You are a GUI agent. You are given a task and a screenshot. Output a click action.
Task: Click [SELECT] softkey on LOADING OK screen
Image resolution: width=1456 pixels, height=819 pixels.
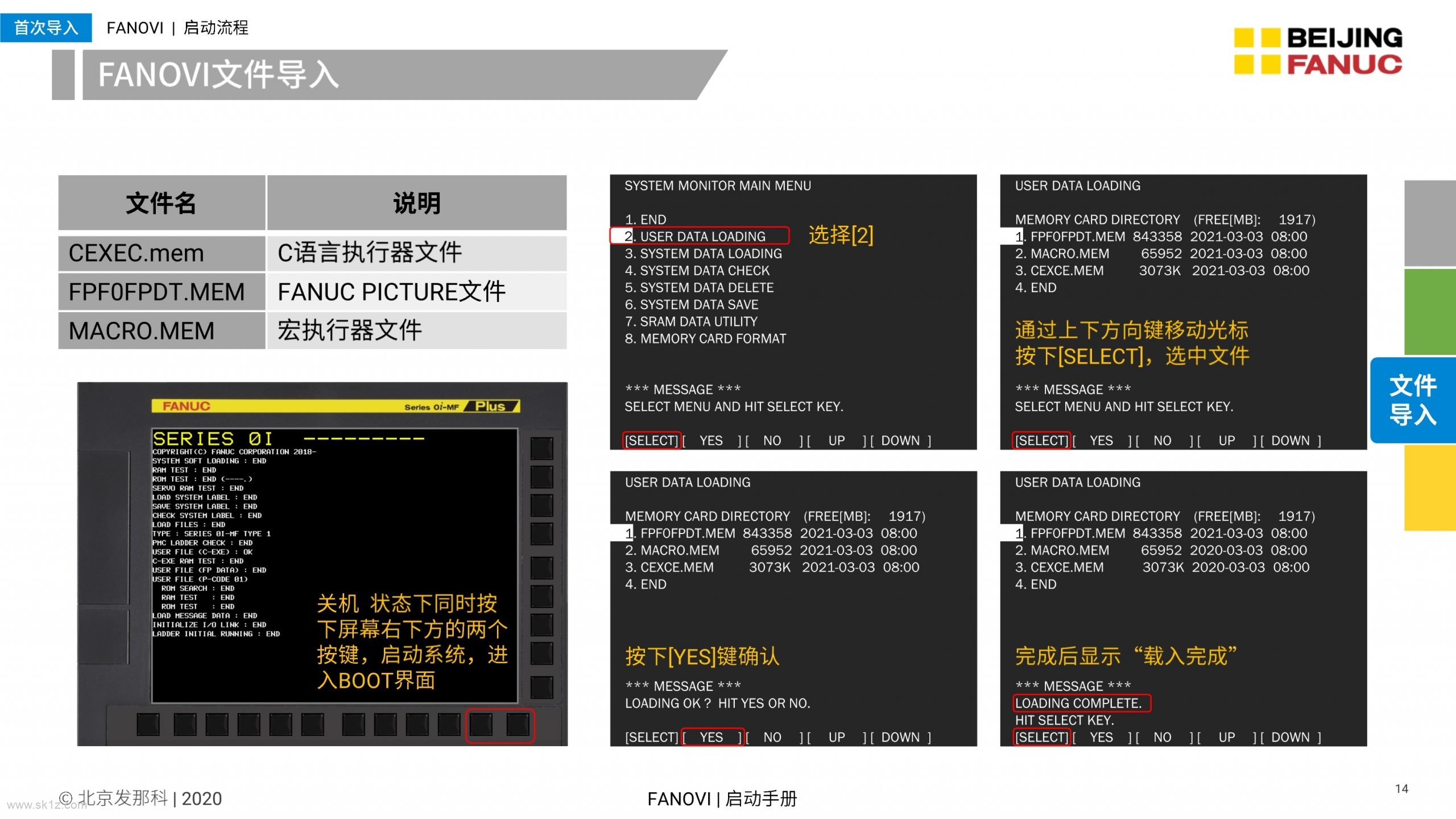pos(652,738)
